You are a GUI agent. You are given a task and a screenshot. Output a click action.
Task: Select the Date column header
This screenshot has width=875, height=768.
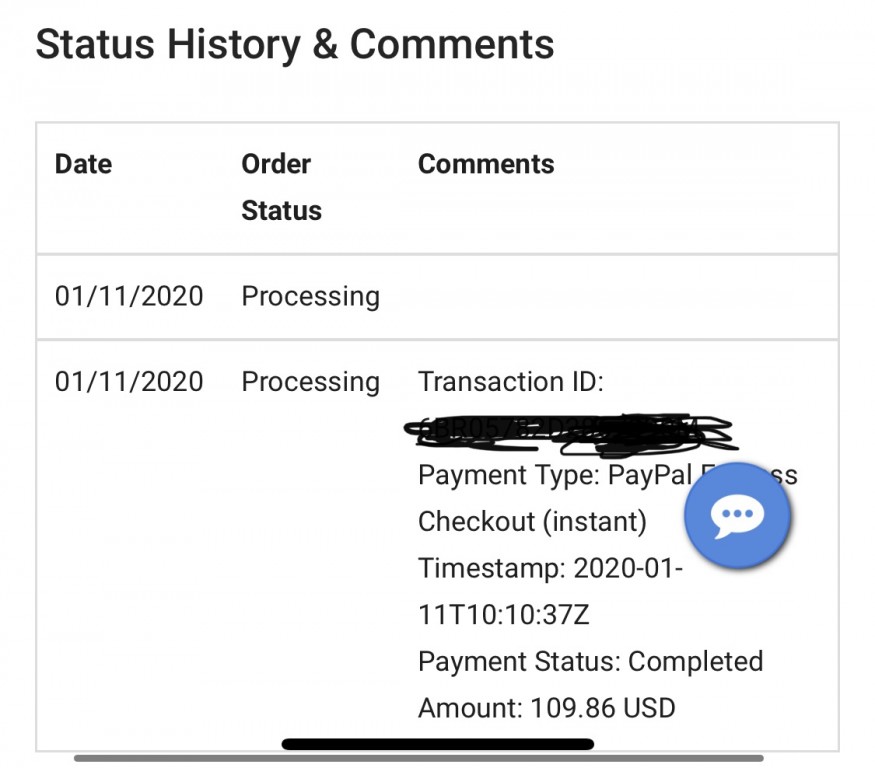pos(83,164)
